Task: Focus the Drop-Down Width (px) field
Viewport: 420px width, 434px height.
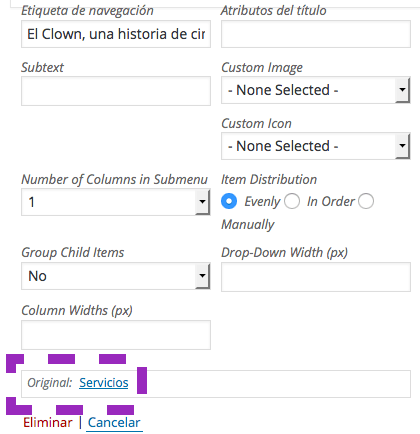Action: coord(316,277)
